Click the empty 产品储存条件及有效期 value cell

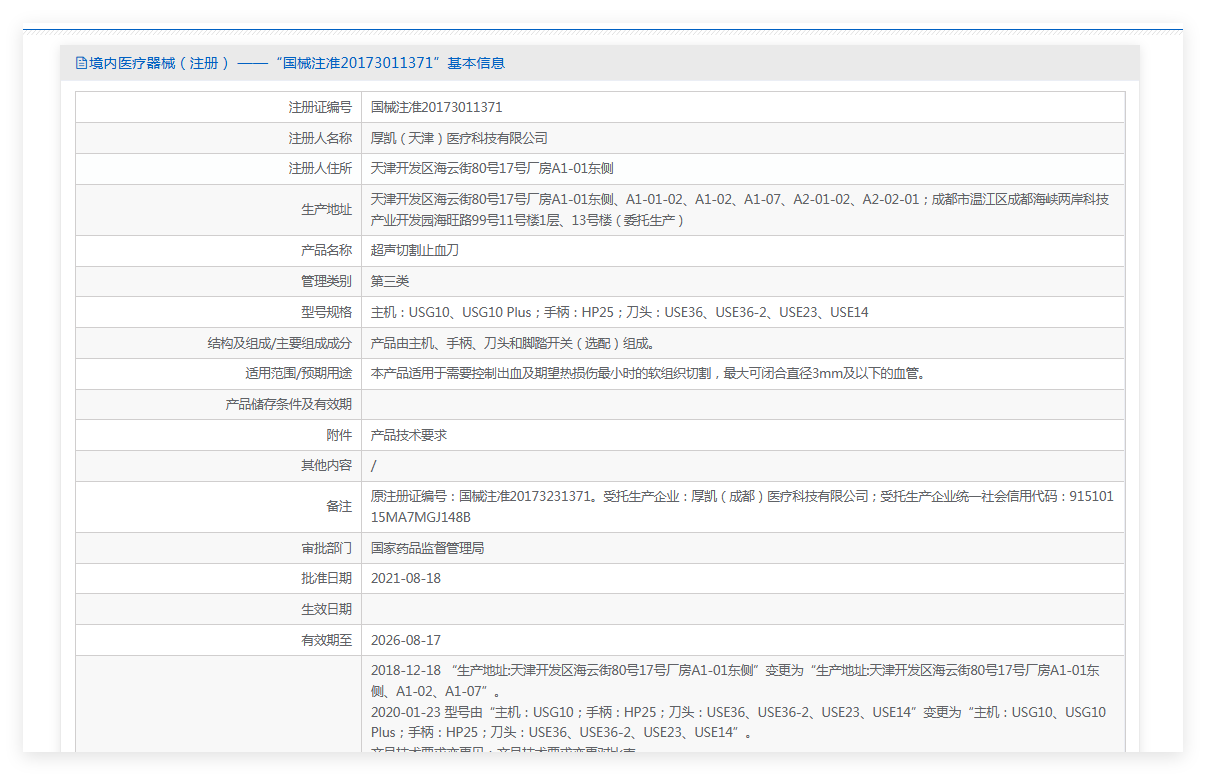click(x=742, y=405)
